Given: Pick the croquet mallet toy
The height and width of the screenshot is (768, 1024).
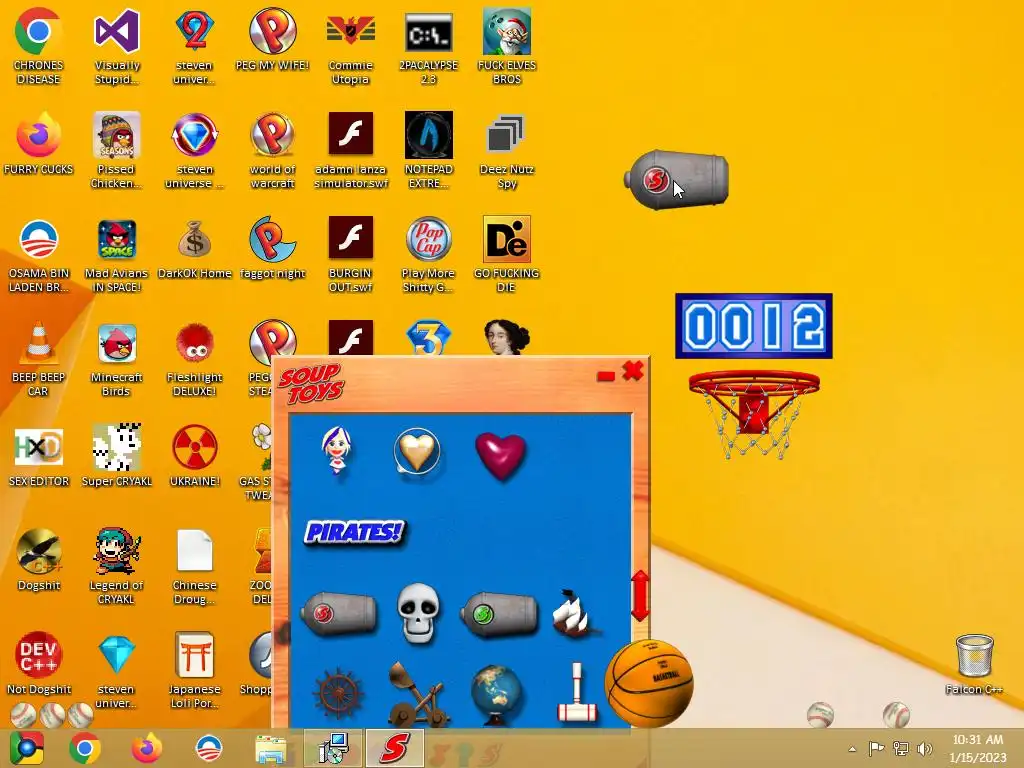Looking at the screenshot, I should [577, 692].
